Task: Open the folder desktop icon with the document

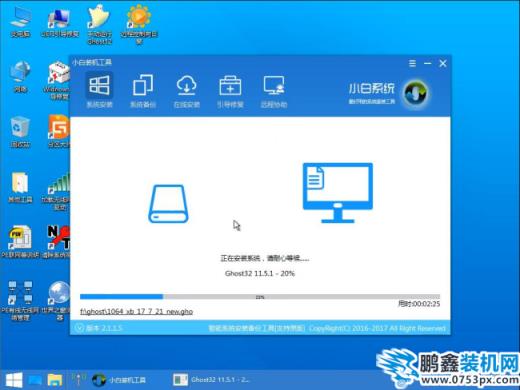Action: (x=20, y=187)
